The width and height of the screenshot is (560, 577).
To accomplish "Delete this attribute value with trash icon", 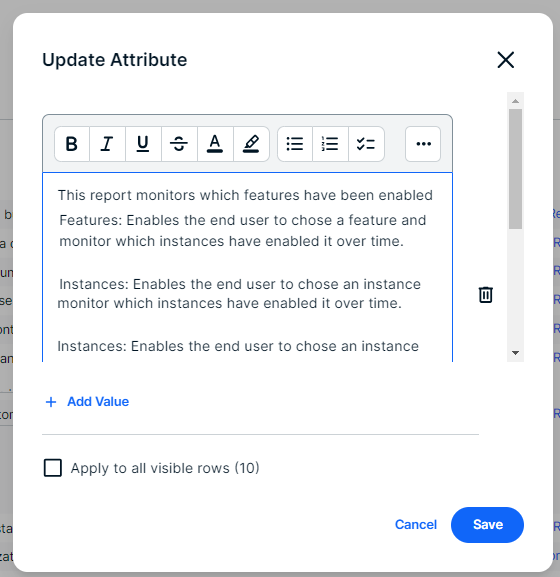I will coord(486,295).
